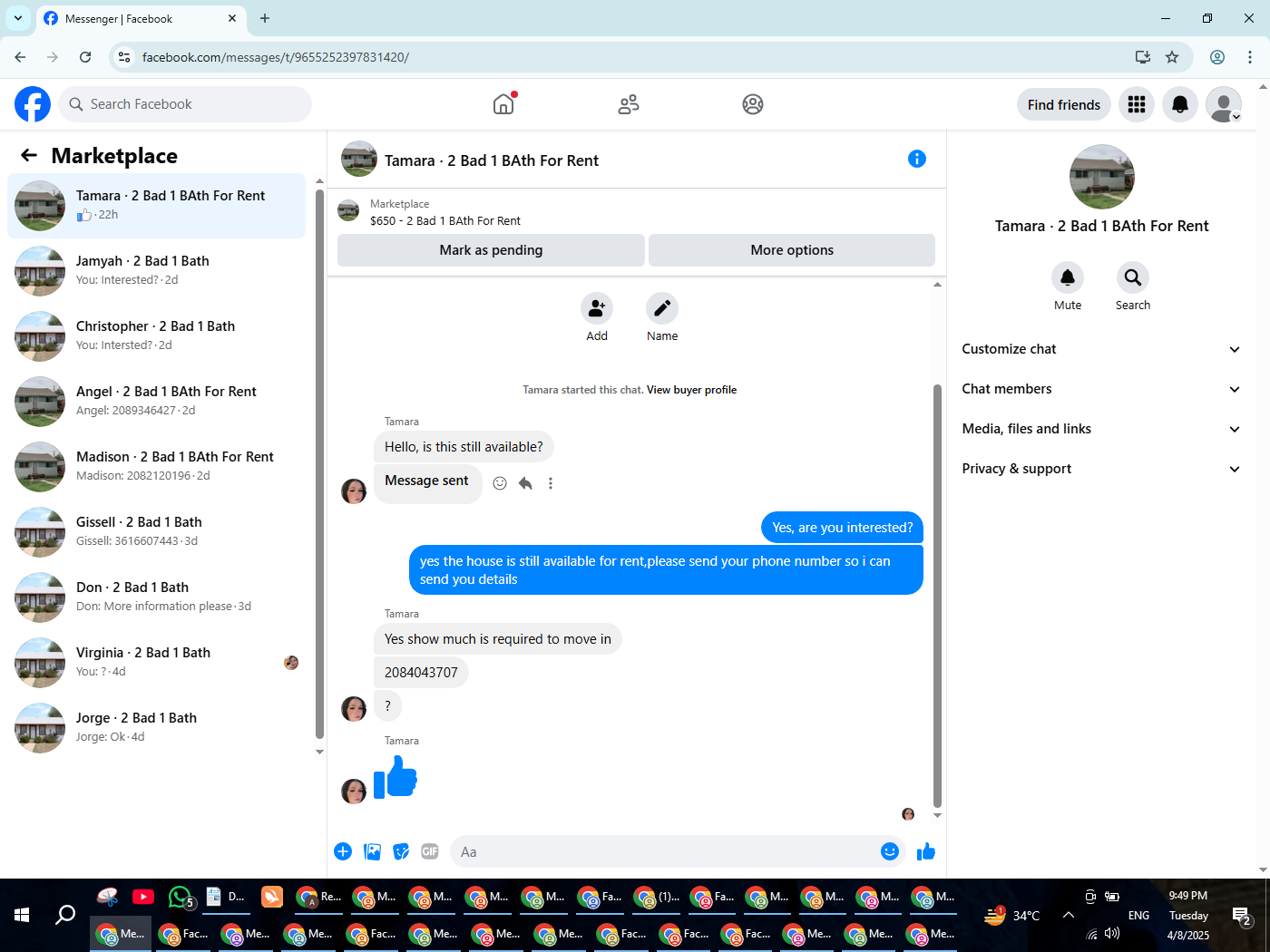Open conversation information icon

917,159
